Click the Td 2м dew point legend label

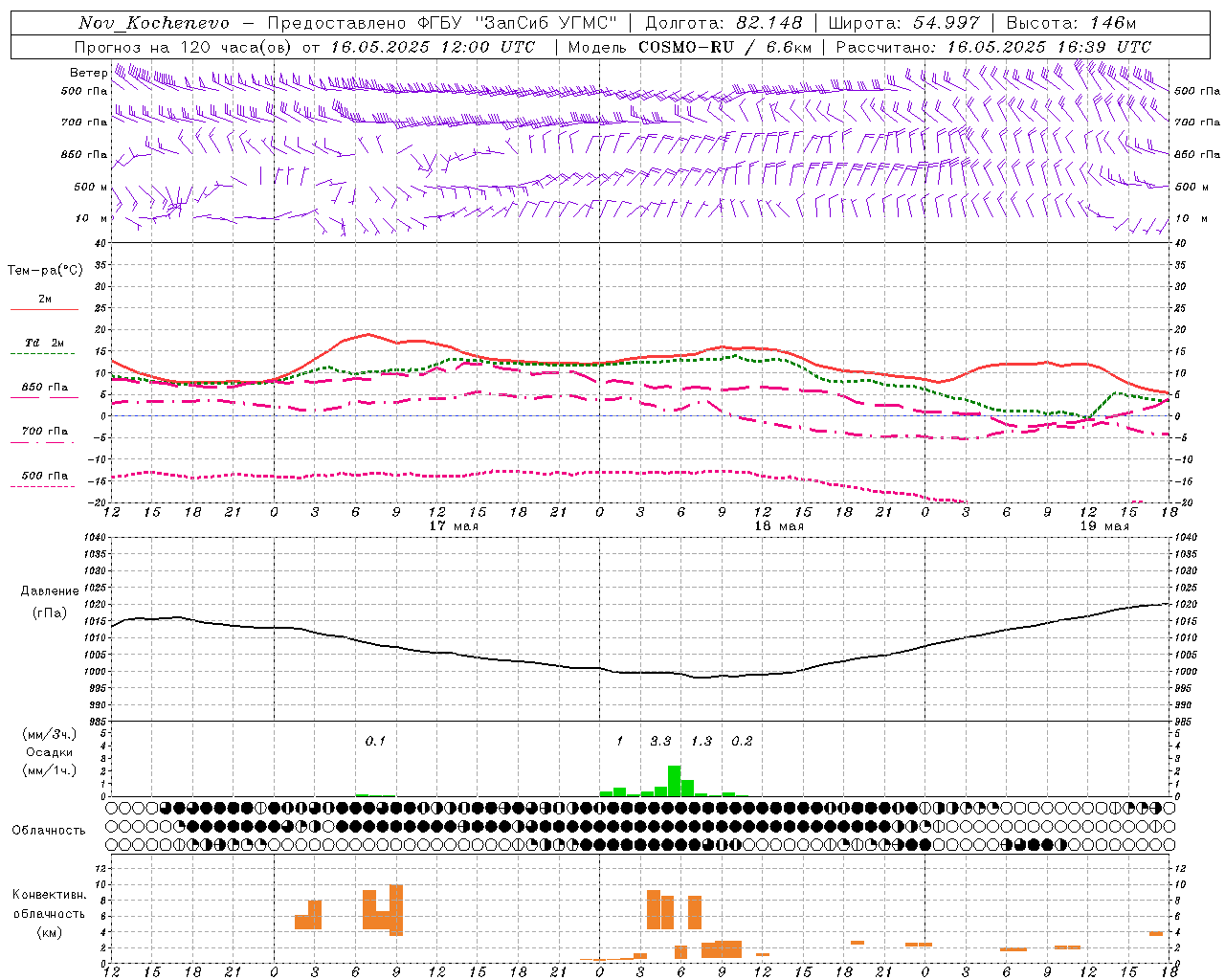(x=45, y=343)
